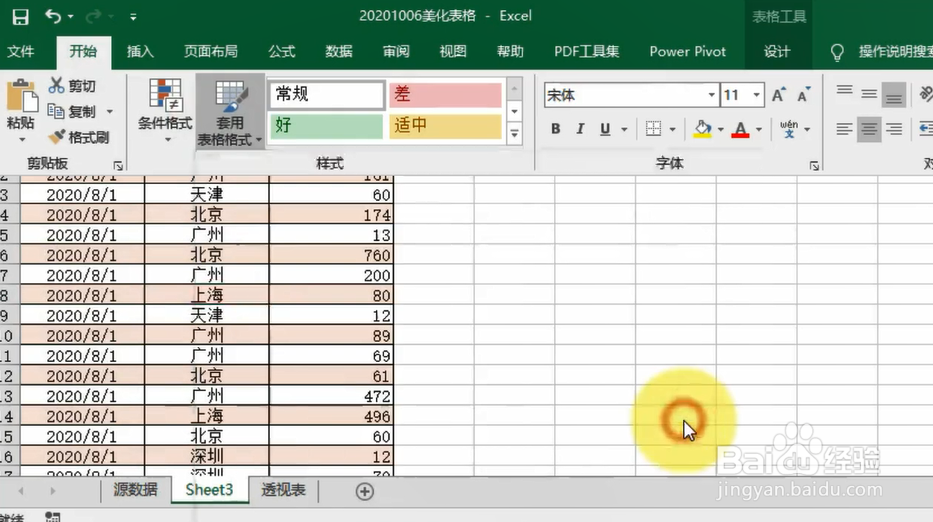Set middle vertical alignment
Viewport: 933px width, 522px height.
point(869,94)
